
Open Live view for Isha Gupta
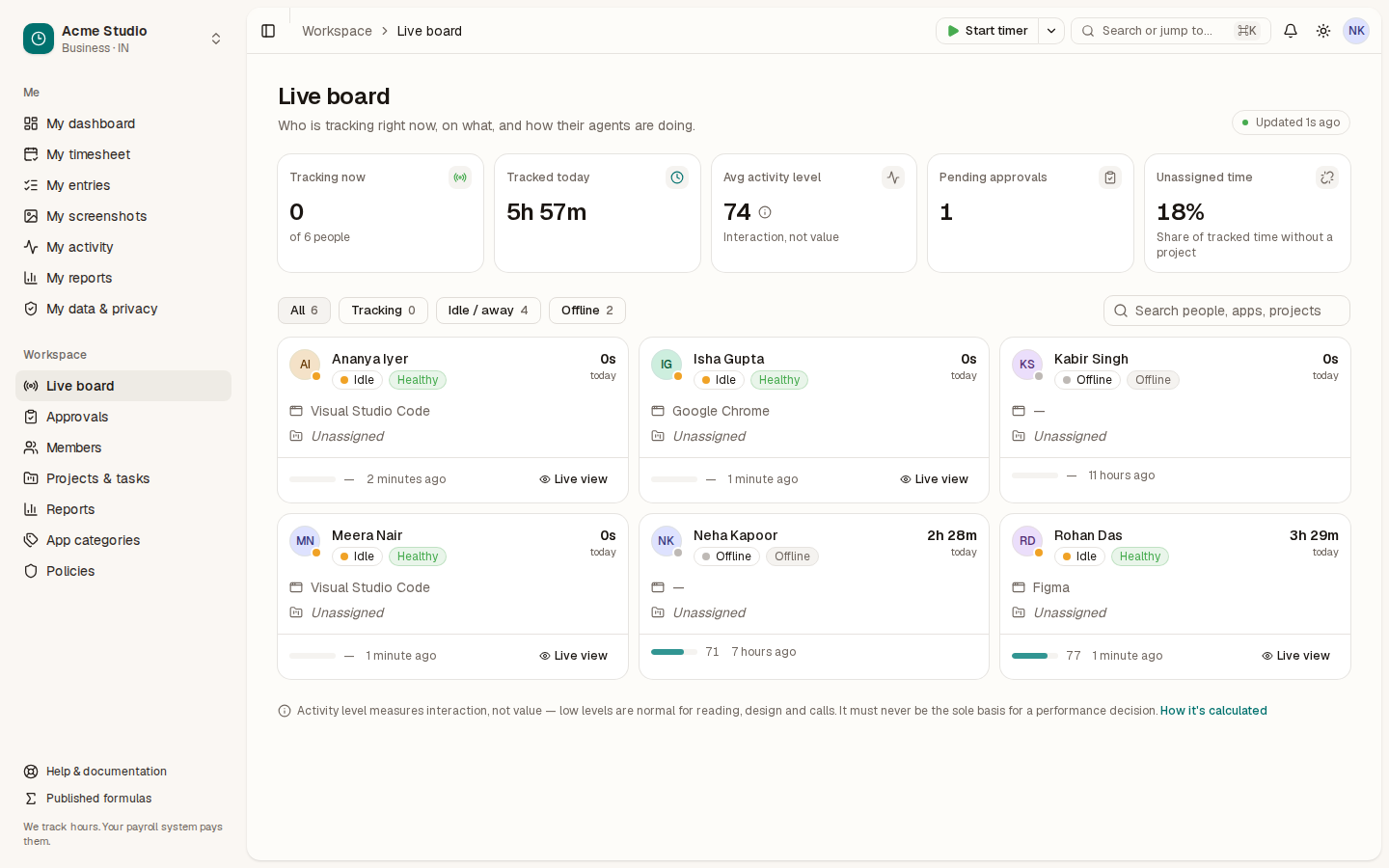935,479
